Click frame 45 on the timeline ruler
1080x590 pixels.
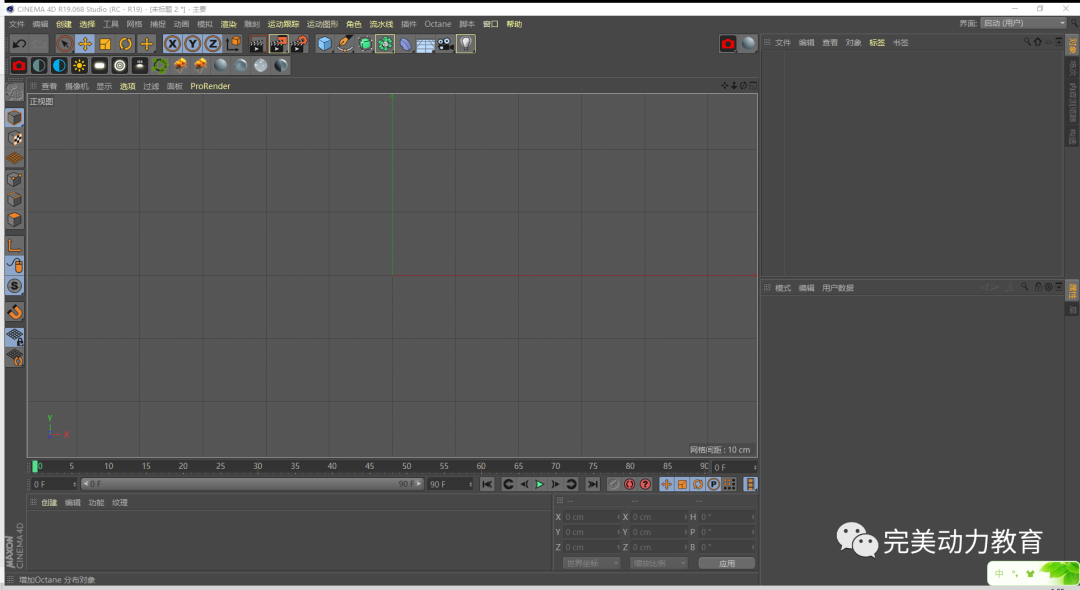click(369, 467)
